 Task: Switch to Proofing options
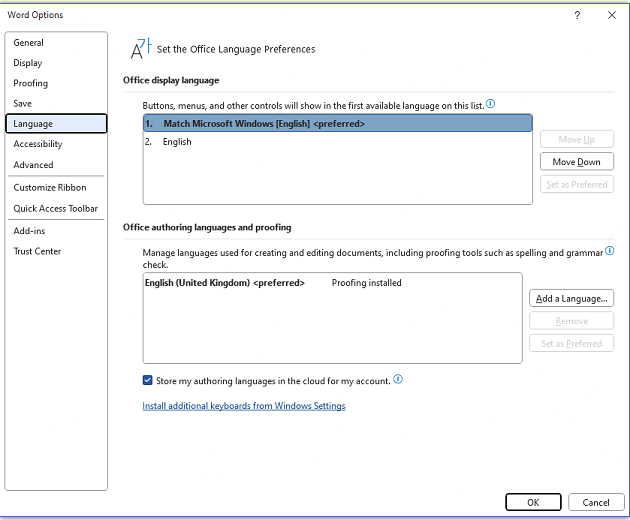click(56, 83)
